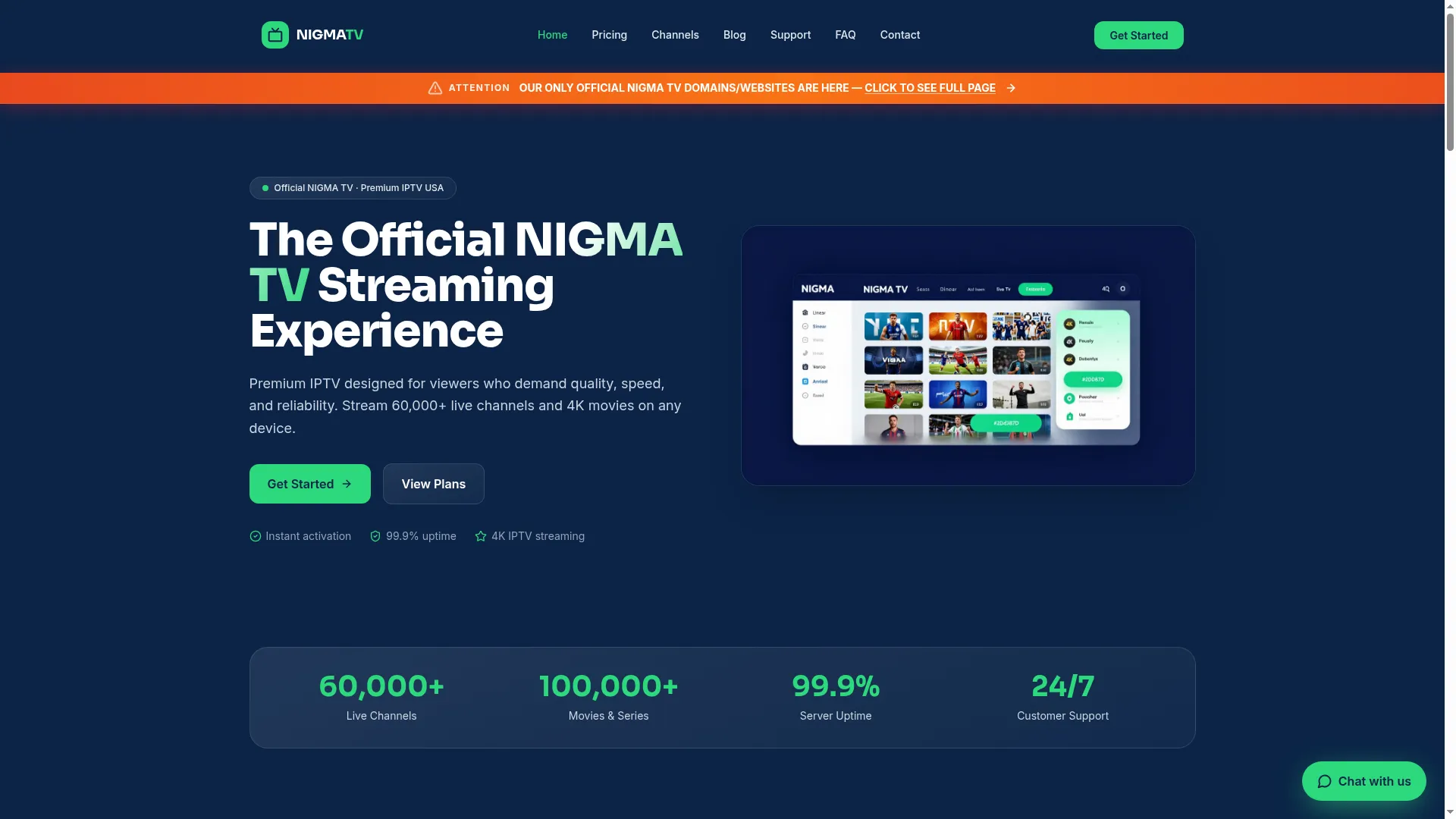Open the FAQ nav link
1456x819 pixels.
(845, 35)
